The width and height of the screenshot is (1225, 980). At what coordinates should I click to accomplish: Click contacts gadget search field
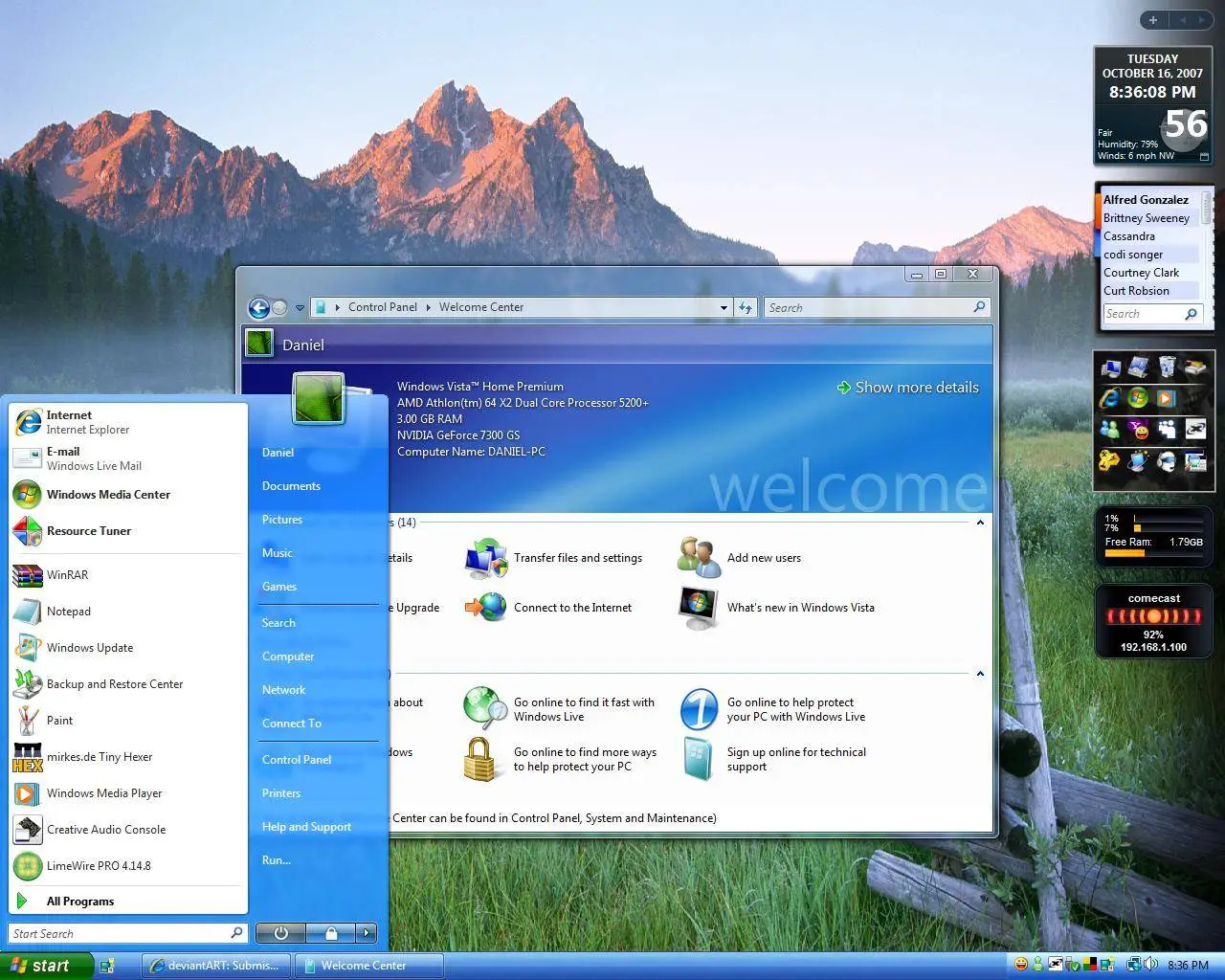click(1152, 314)
